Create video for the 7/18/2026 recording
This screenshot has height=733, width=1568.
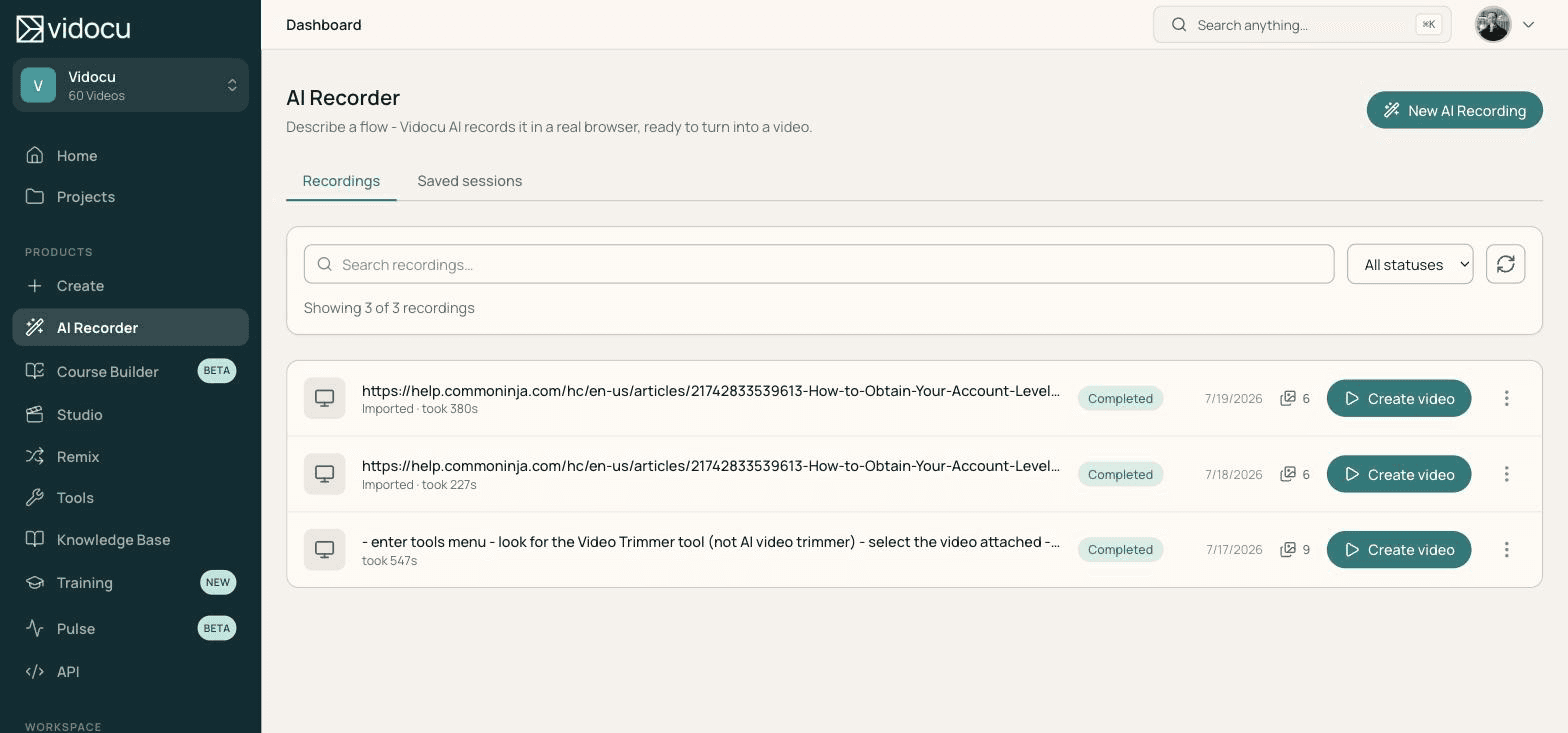(1399, 474)
